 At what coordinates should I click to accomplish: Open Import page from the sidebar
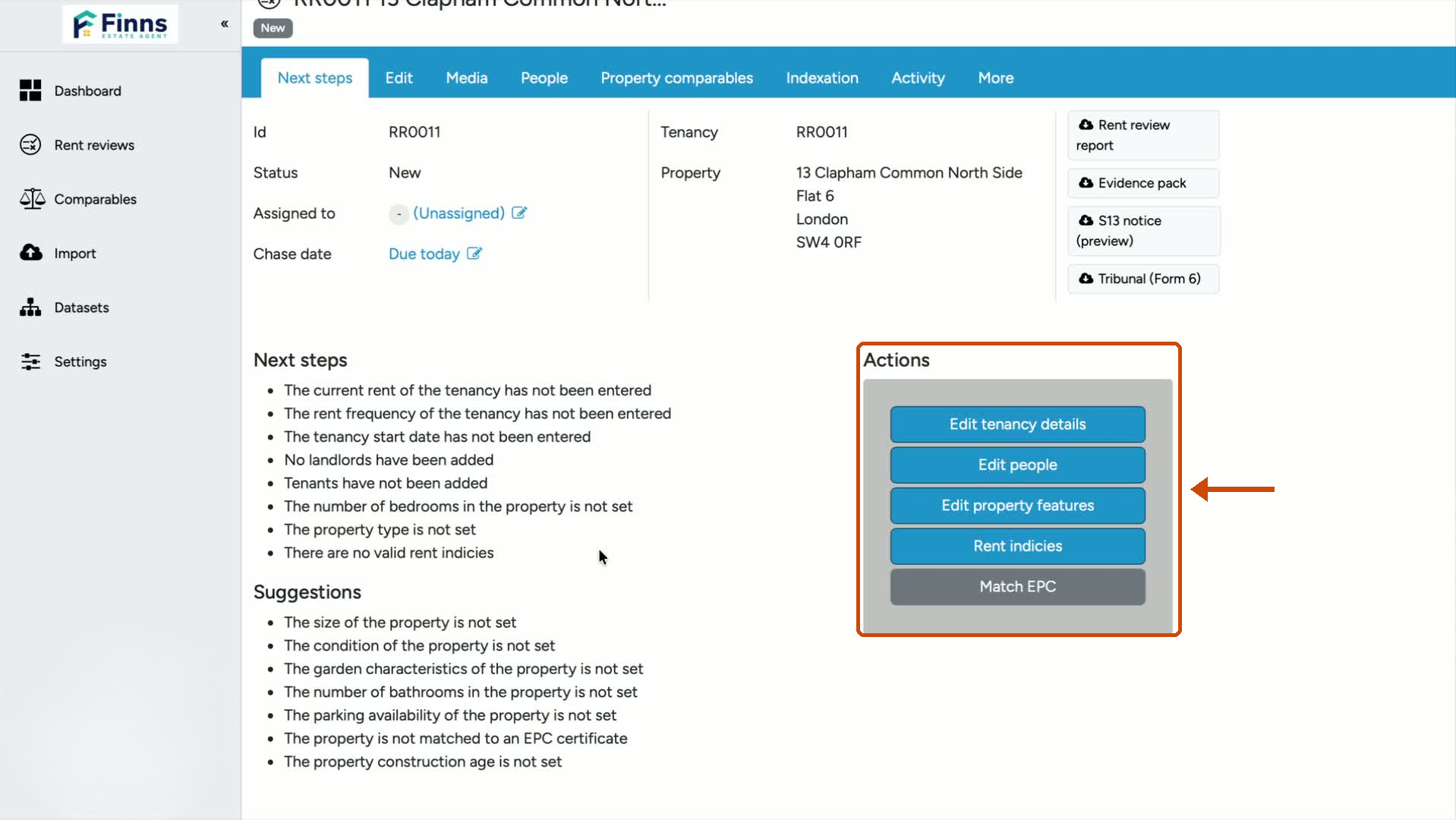pos(75,254)
